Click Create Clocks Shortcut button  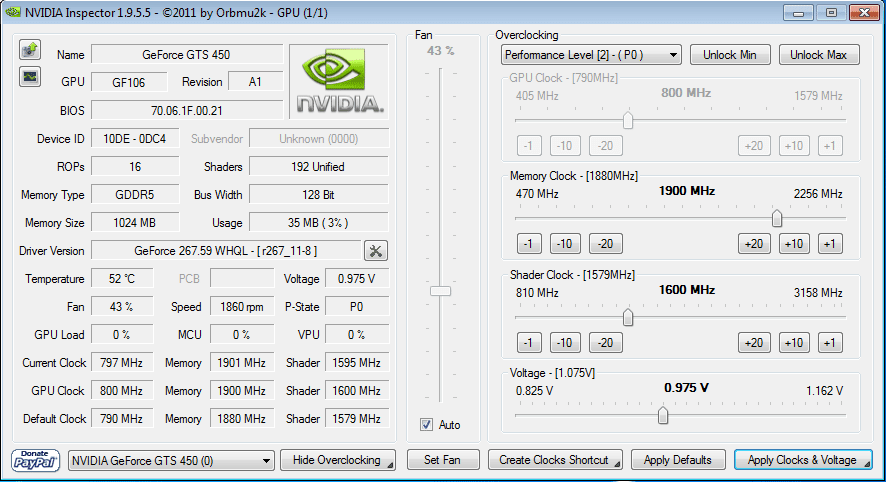point(555,460)
